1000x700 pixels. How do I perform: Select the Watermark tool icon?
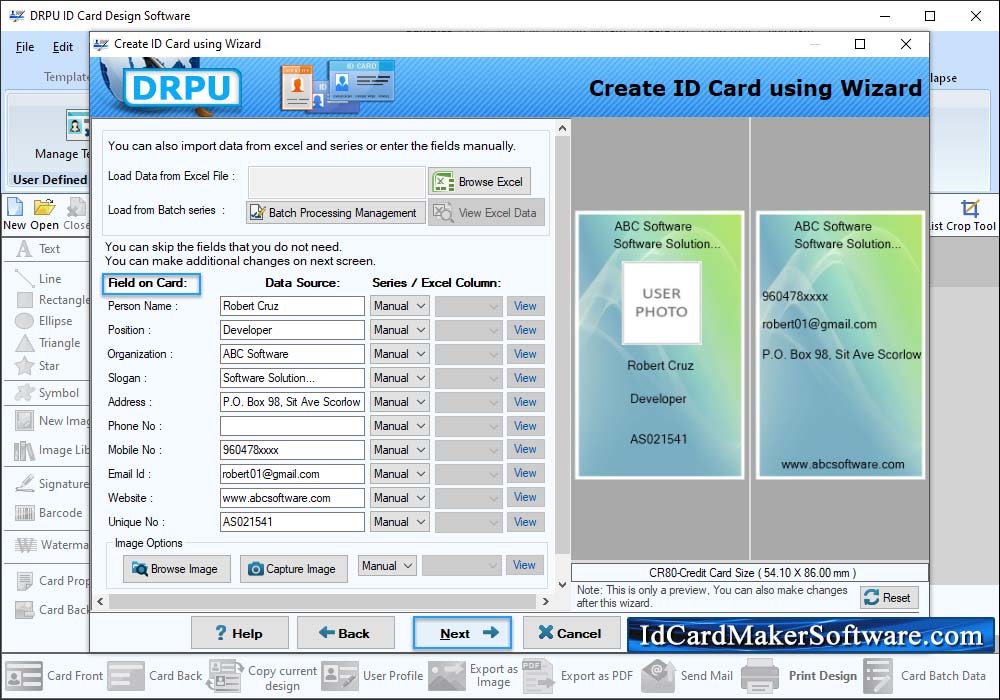(x=26, y=545)
